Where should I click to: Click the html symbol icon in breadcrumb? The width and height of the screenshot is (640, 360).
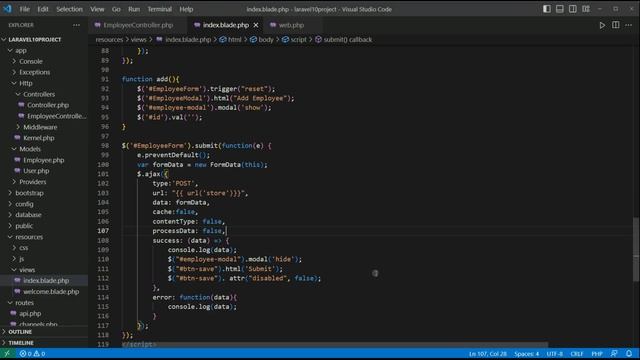coord(223,40)
